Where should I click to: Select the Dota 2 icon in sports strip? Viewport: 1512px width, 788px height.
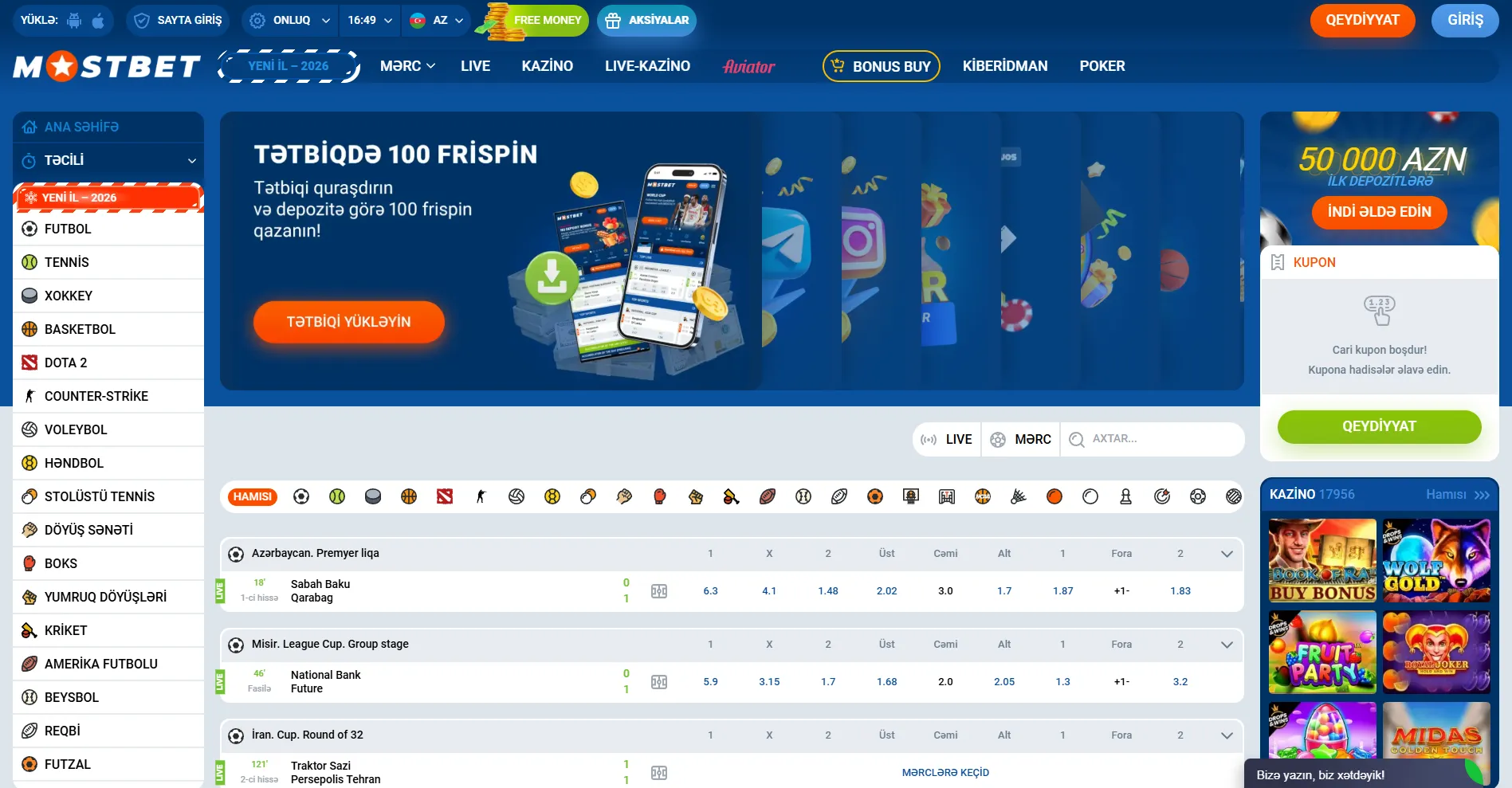coord(445,496)
